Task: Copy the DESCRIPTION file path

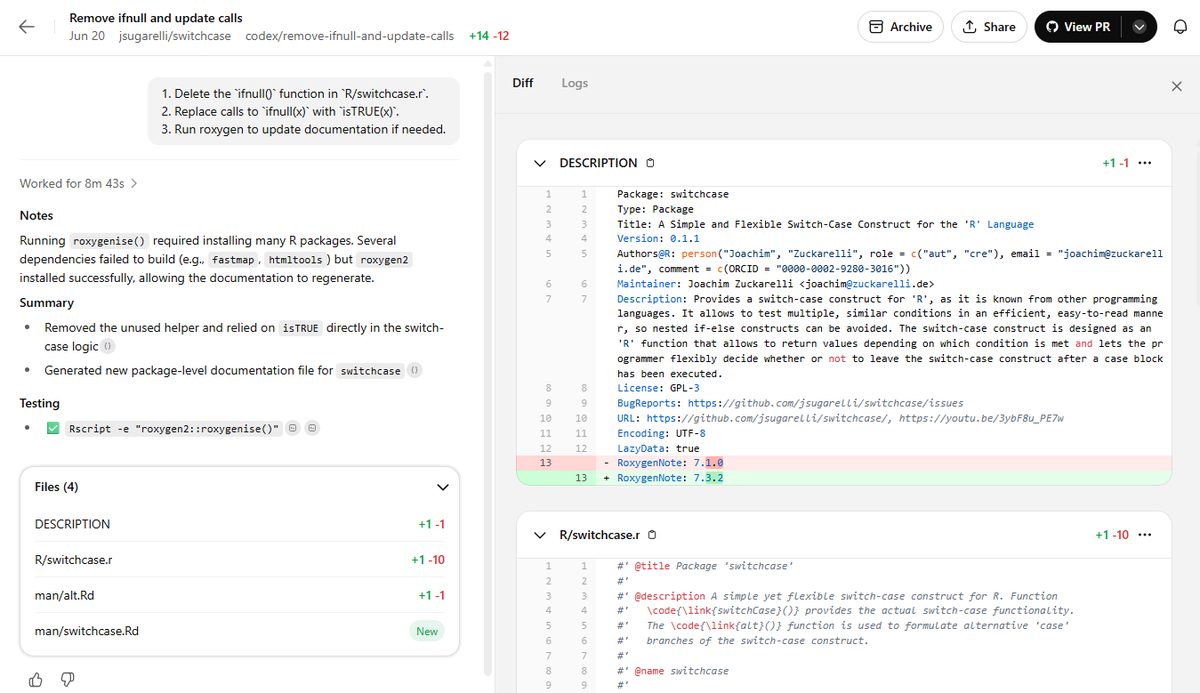Action: (651, 163)
